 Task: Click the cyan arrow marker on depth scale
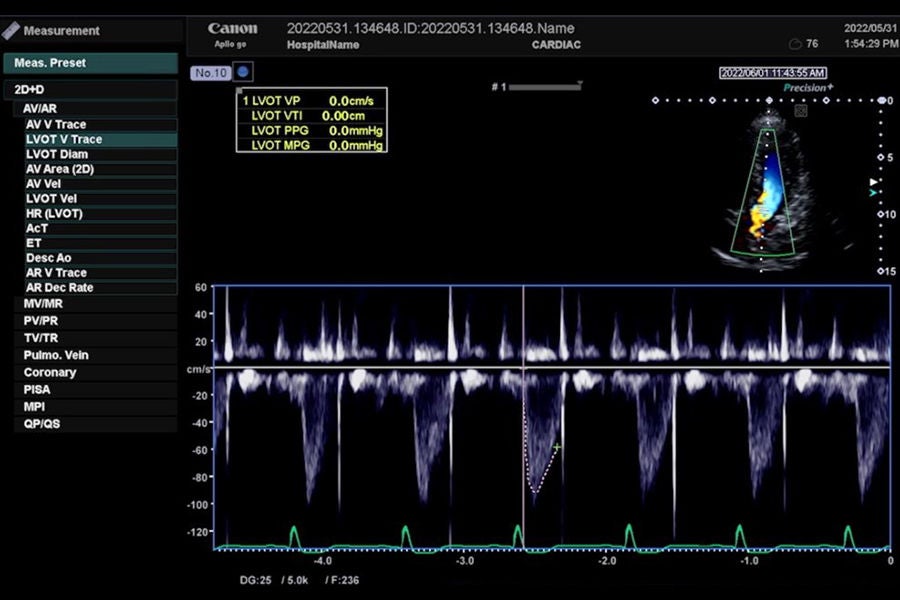pyautogui.click(x=874, y=193)
